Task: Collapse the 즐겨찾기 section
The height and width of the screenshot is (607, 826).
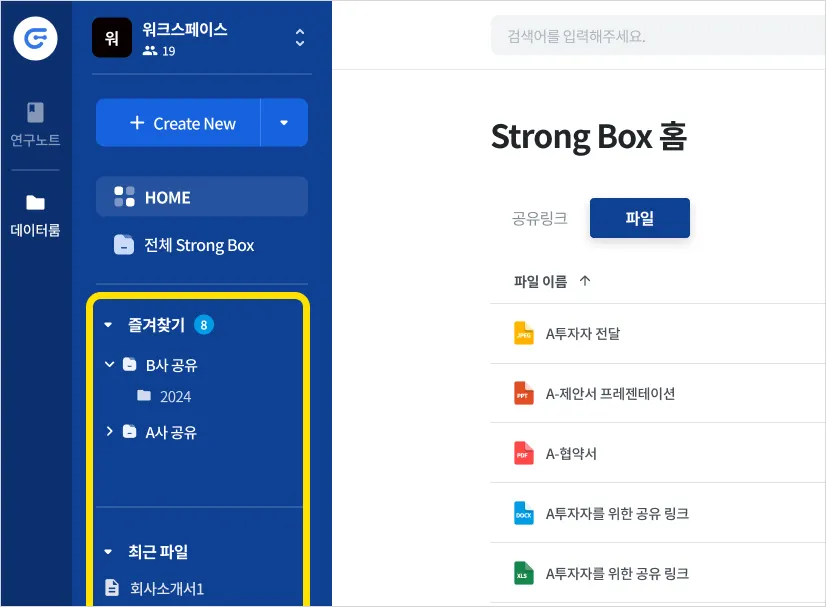Action: click(x=108, y=325)
